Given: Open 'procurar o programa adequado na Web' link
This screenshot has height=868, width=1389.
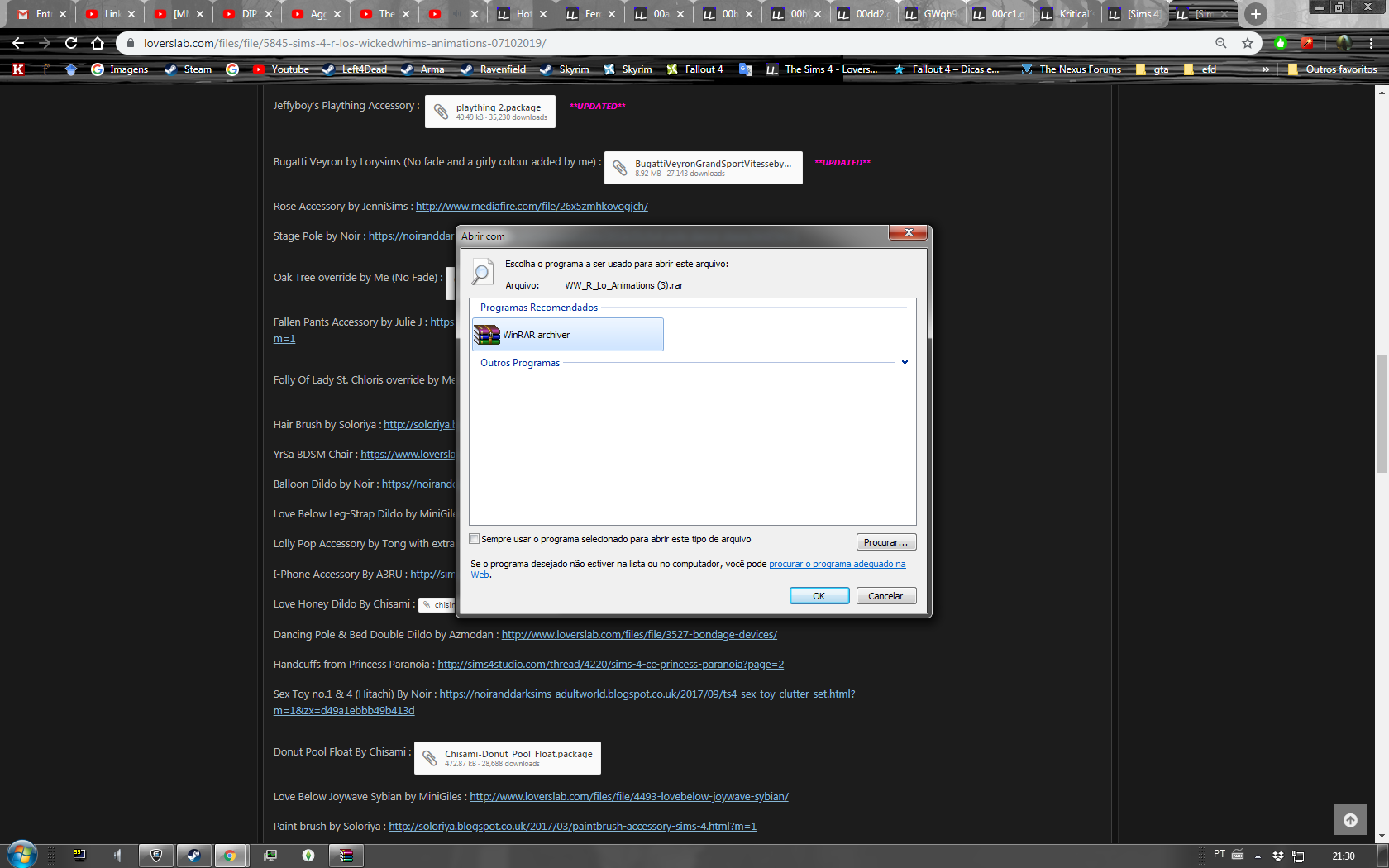Looking at the screenshot, I should point(837,564).
